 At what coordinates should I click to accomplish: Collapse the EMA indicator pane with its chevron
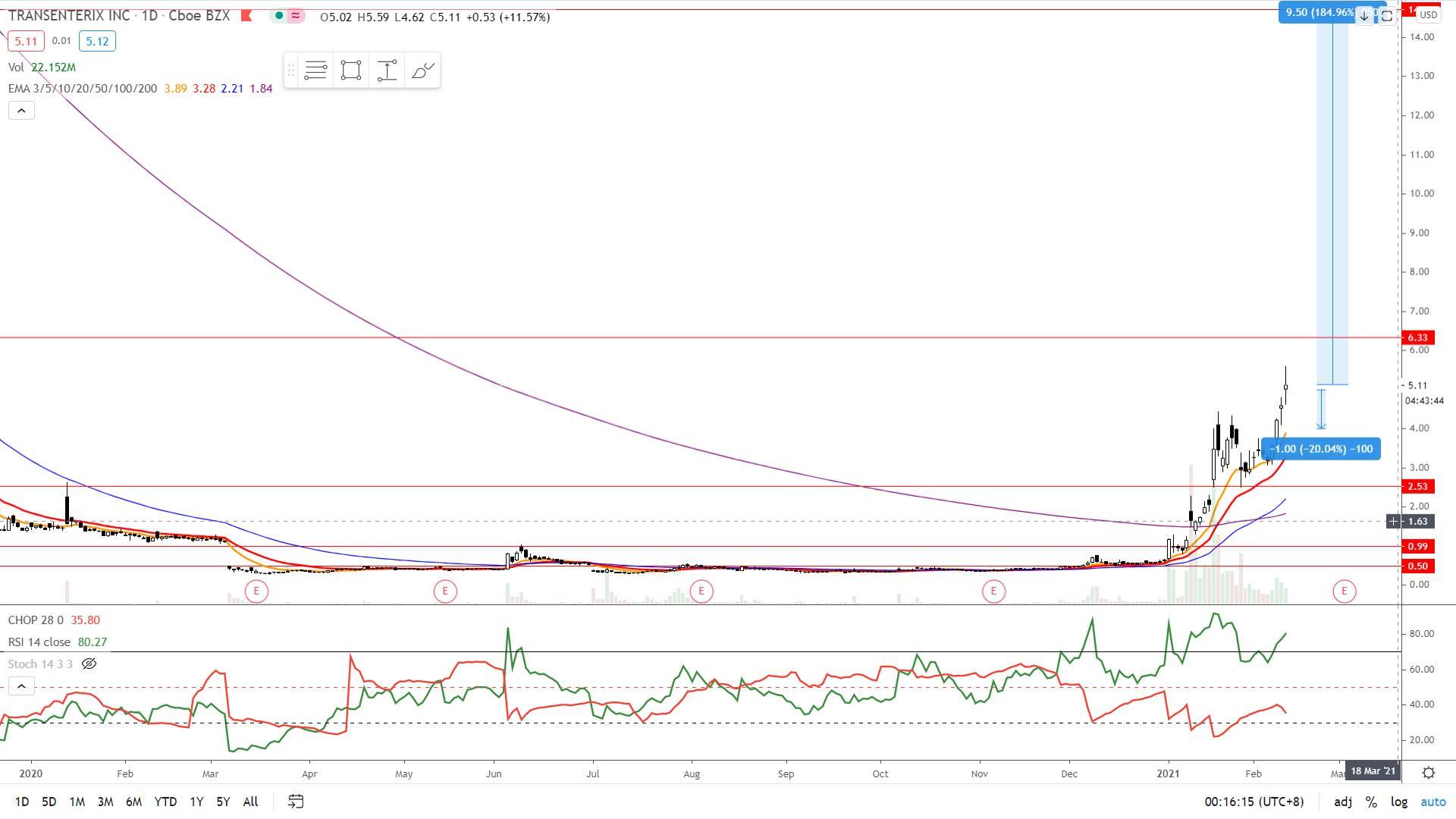point(21,110)
